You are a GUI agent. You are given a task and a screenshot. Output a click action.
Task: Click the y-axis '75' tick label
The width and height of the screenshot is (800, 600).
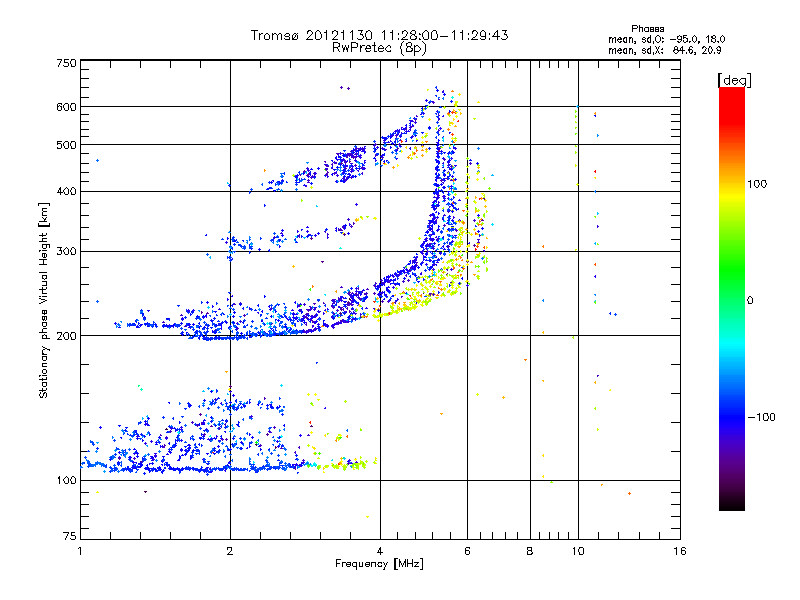(70, 536)
